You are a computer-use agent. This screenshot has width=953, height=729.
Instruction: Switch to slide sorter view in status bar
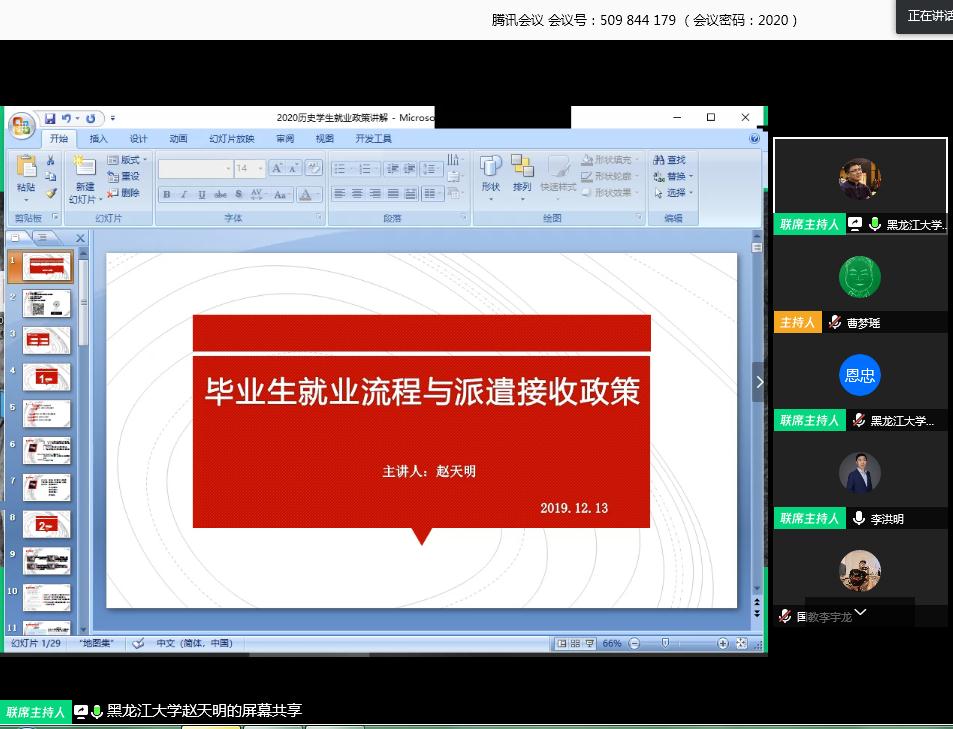576,643
